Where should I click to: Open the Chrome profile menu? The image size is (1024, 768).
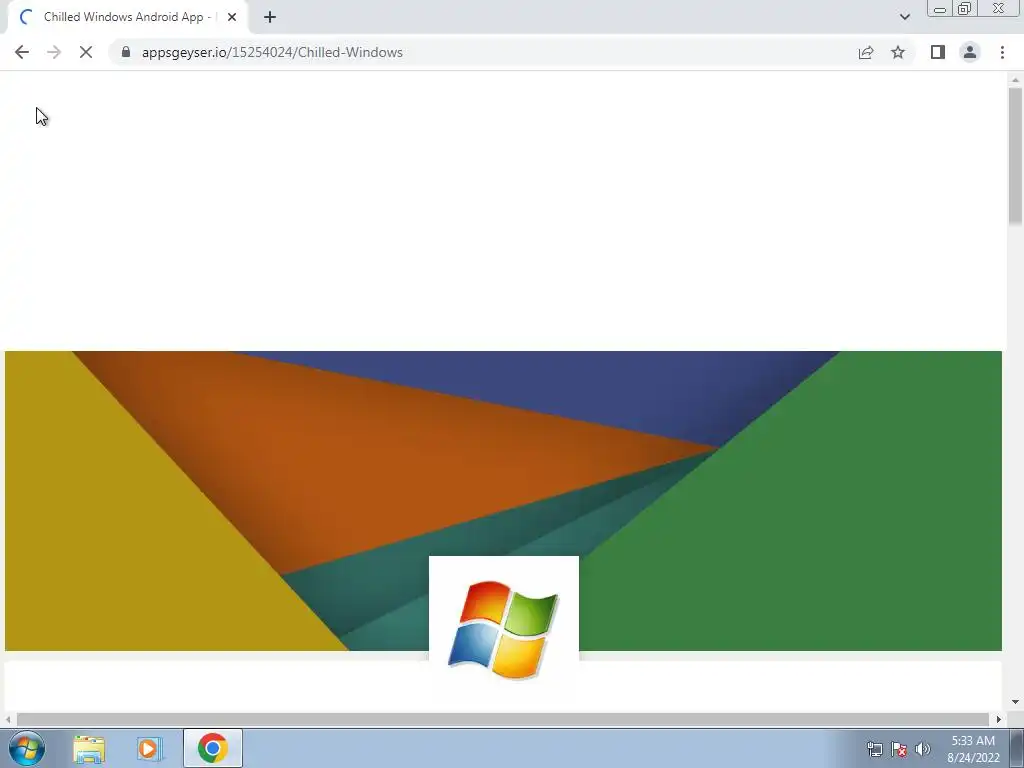(970, 52)
